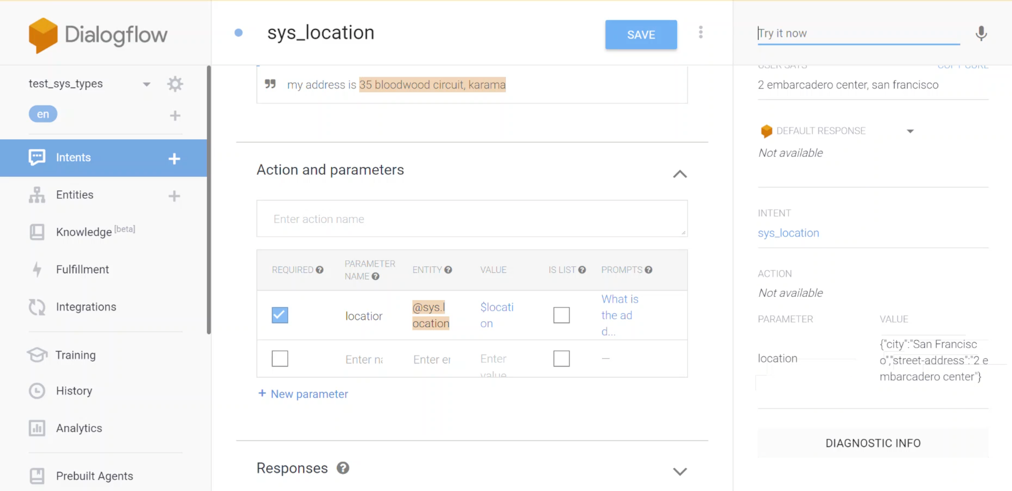Click the training phrase quote icon
Screen dimensions: 1012x491
pyautogui.click(x=270, y=85)
